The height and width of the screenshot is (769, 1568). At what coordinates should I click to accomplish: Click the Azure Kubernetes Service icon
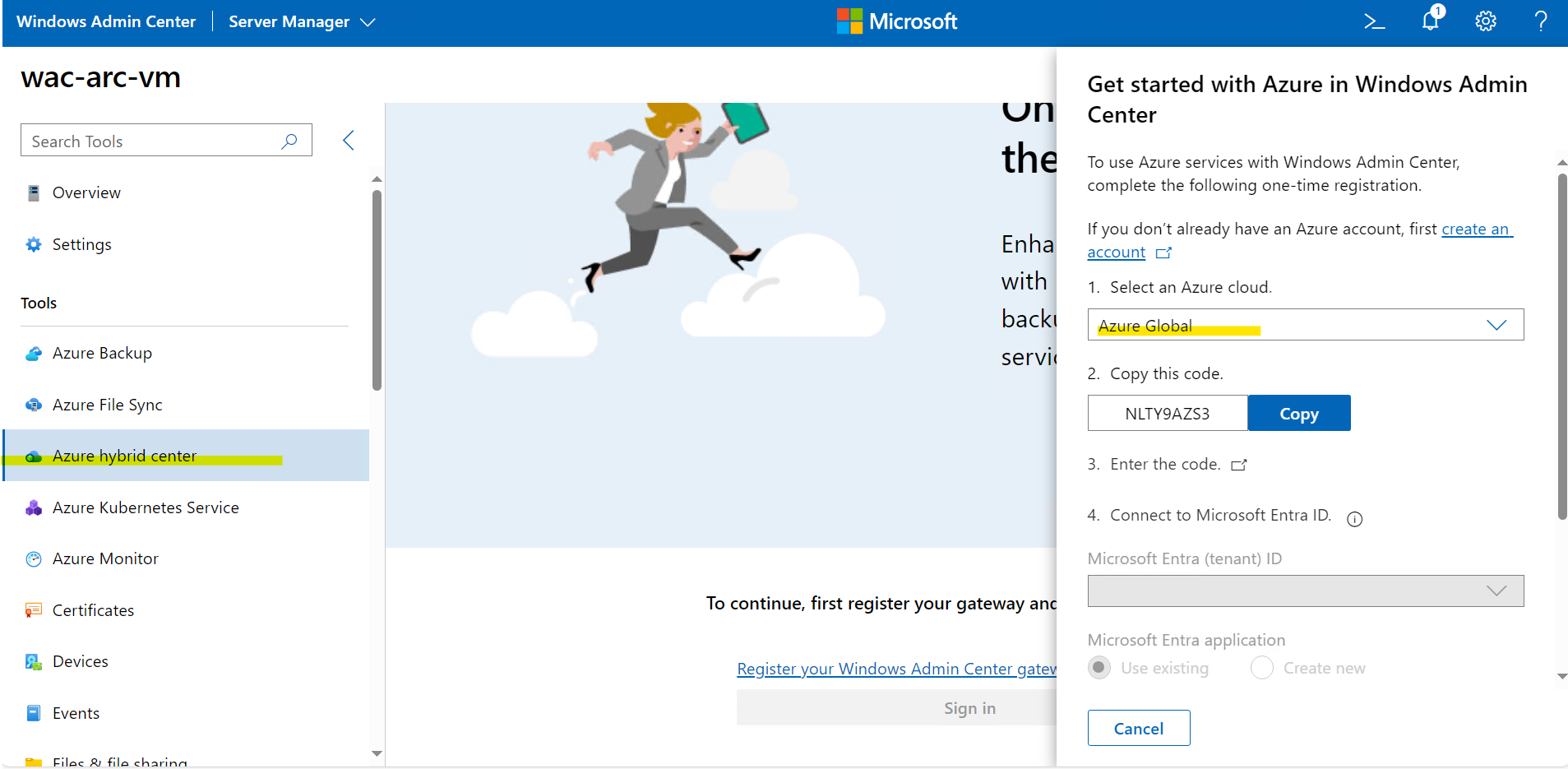point(34,508)
